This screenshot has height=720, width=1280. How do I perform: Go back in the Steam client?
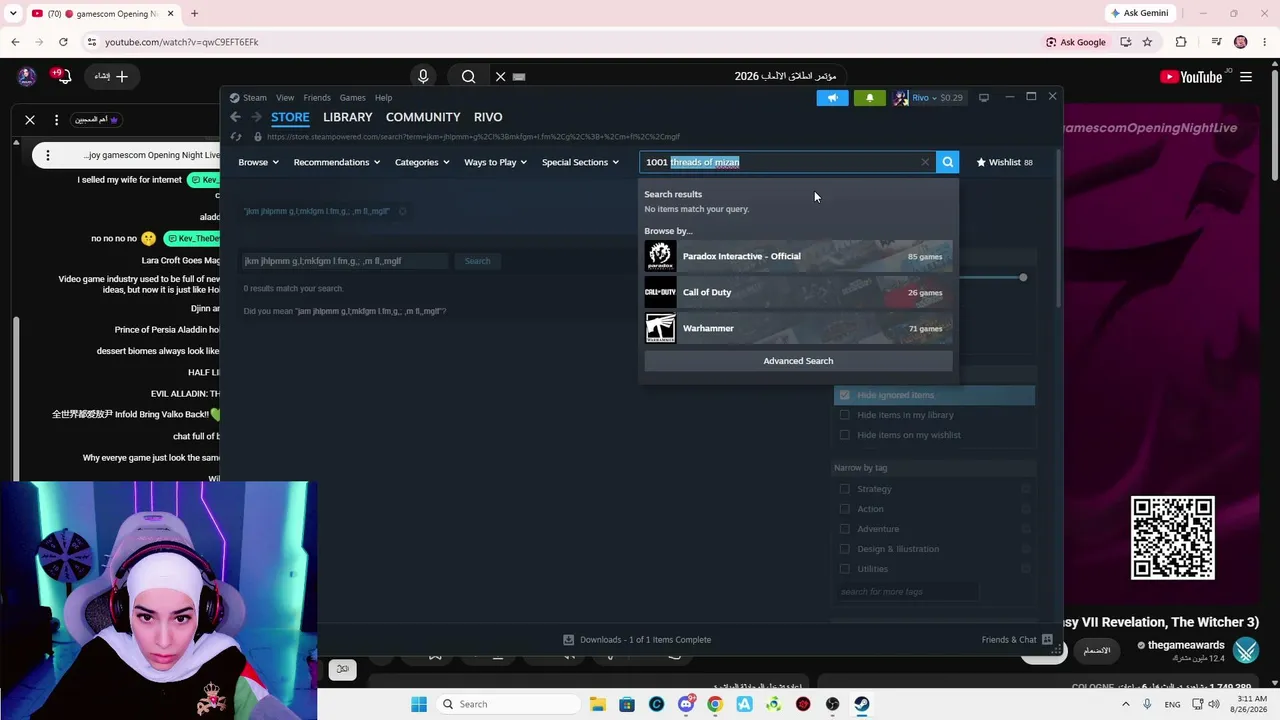236,117
